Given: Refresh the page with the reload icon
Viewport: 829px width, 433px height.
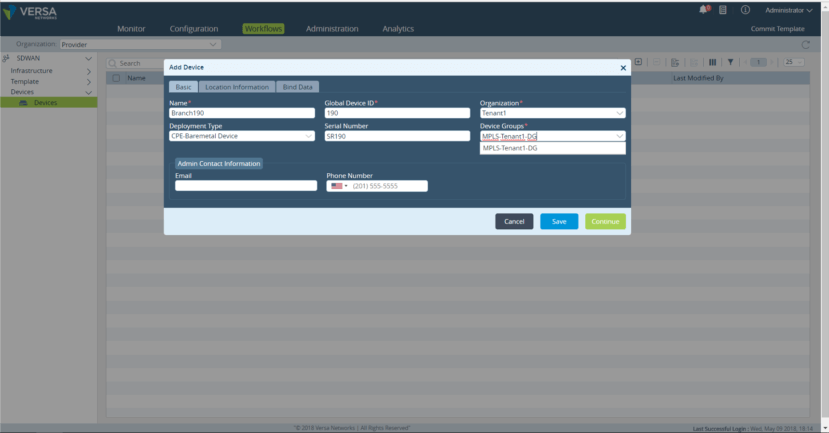Looking at the screenshot, I should tap(805, 45).
